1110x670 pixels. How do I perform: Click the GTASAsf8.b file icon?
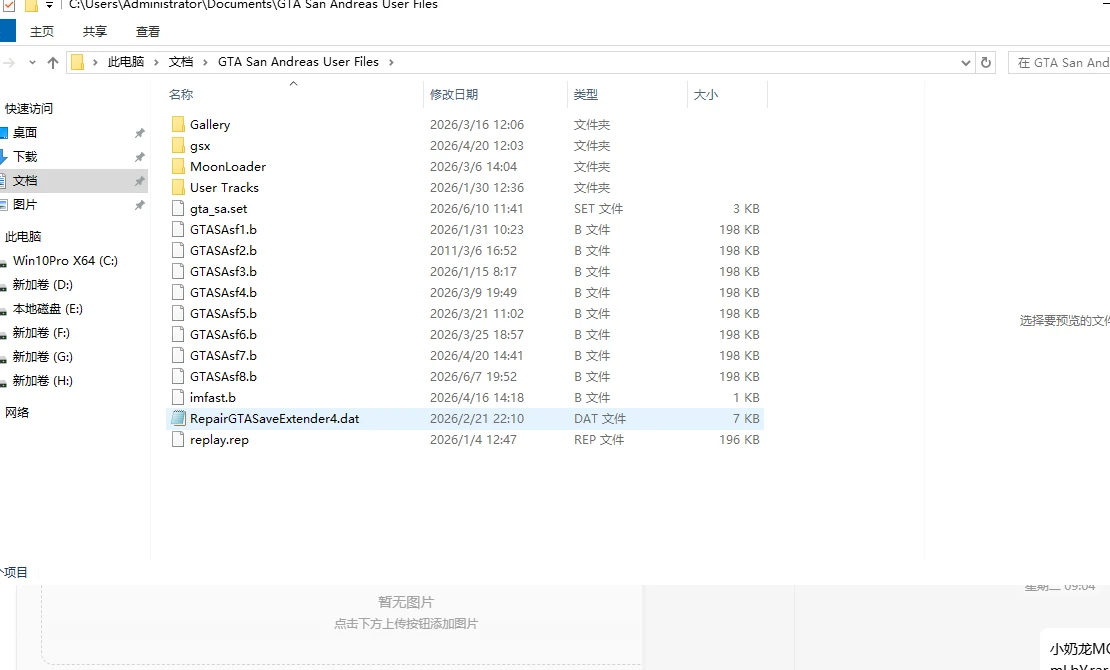pos(178,377)
